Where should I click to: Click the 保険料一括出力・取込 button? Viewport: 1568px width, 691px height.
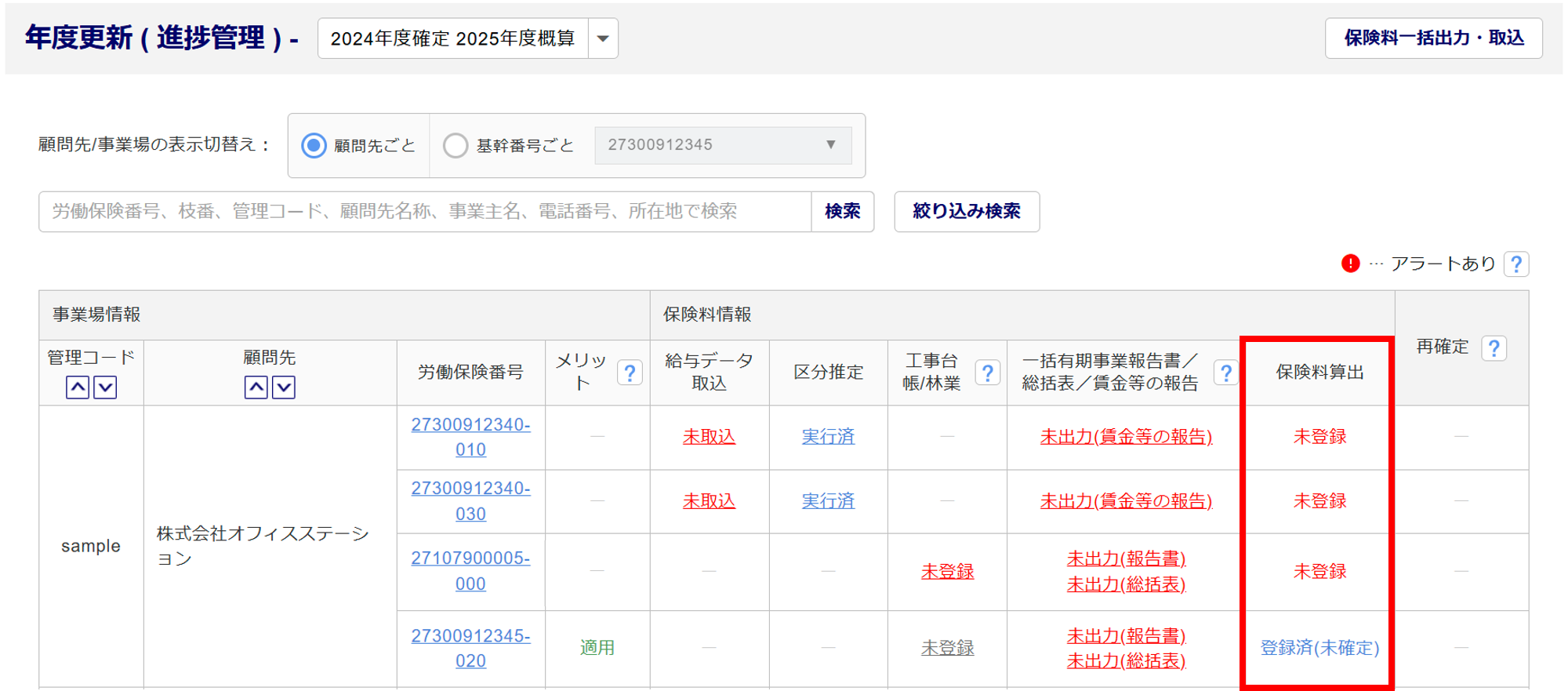click(1433, 38)
